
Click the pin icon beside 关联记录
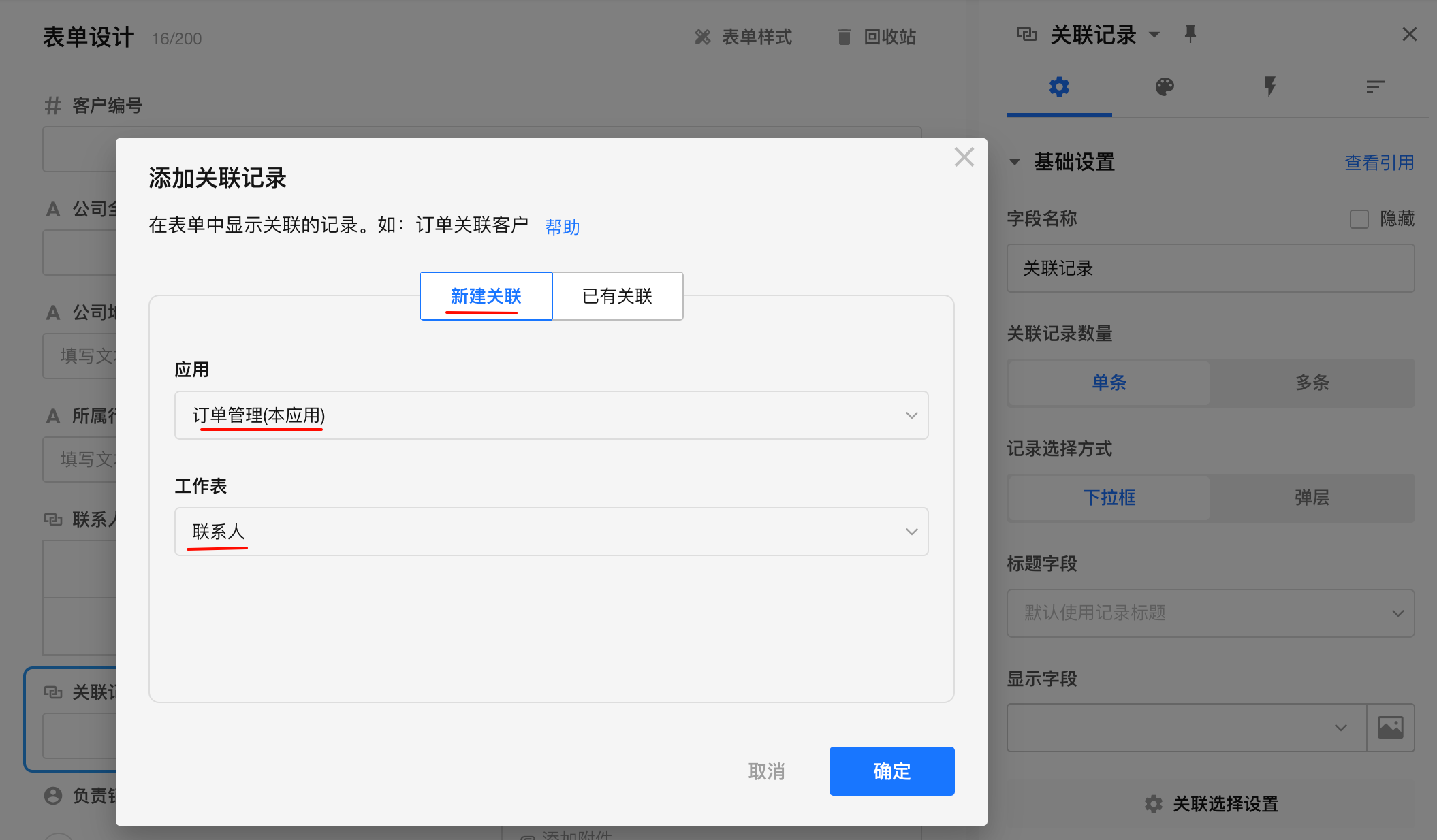(1190, 34)
